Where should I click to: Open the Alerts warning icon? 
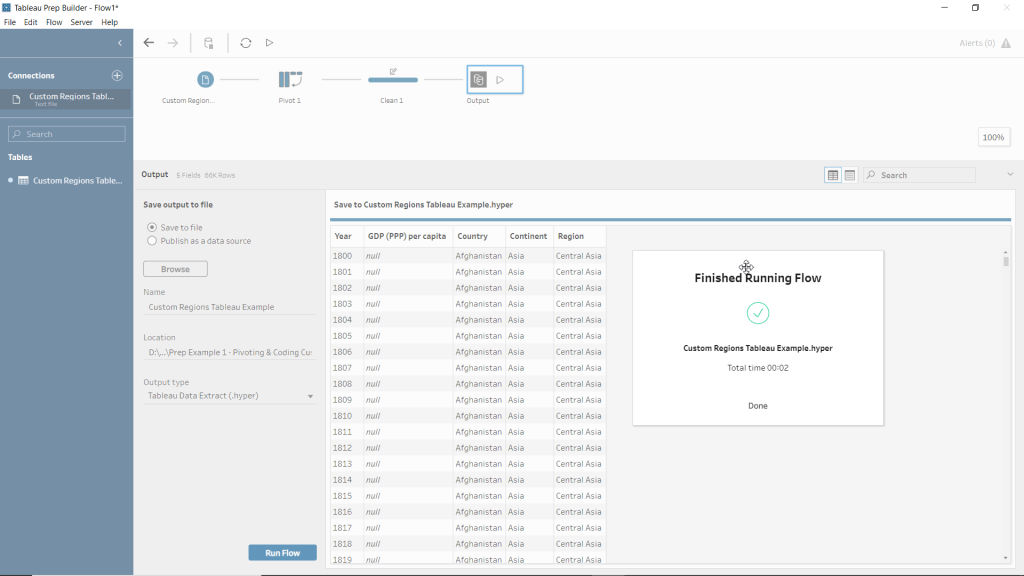1005,43
